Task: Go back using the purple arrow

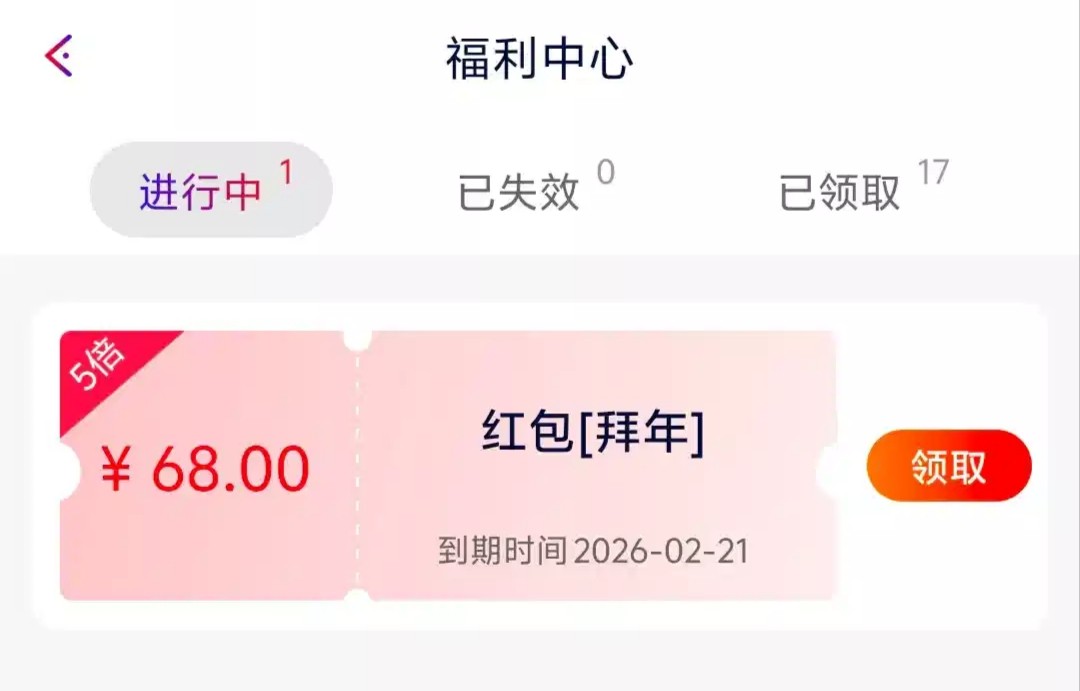Action: click(x=59, y=56)
